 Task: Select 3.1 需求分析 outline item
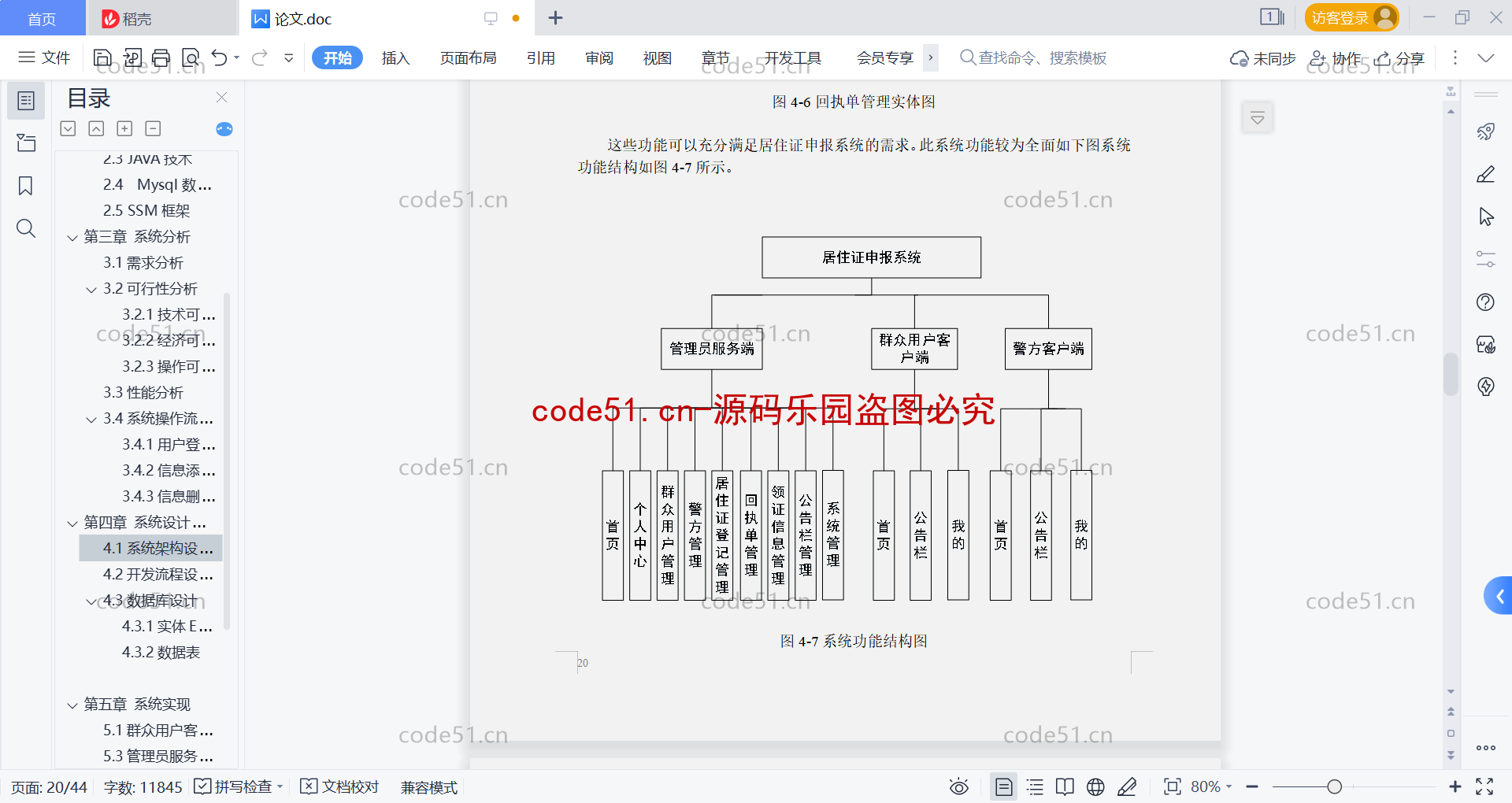(x=143, y=263)
